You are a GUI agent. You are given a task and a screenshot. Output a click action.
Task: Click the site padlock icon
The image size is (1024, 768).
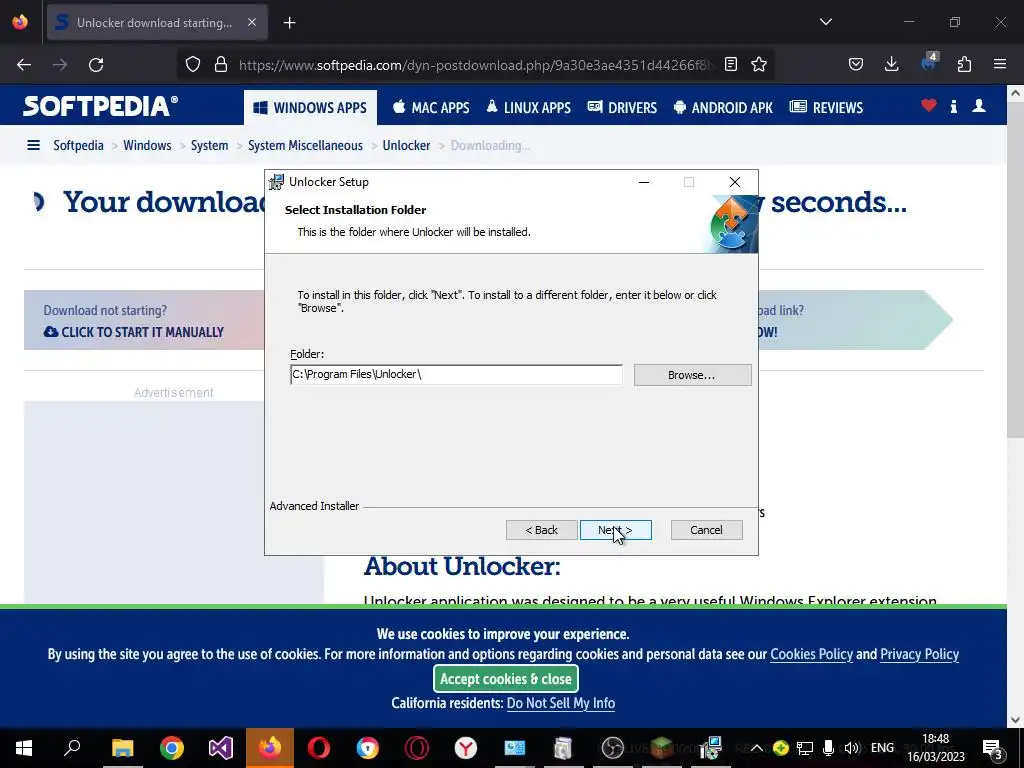[x=221, y=65]
